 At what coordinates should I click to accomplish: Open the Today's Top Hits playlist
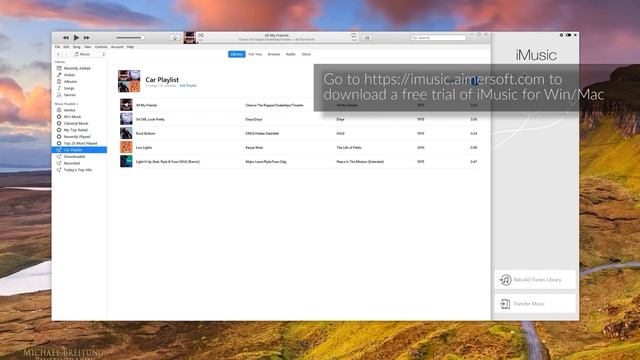[x=78, y=170]
